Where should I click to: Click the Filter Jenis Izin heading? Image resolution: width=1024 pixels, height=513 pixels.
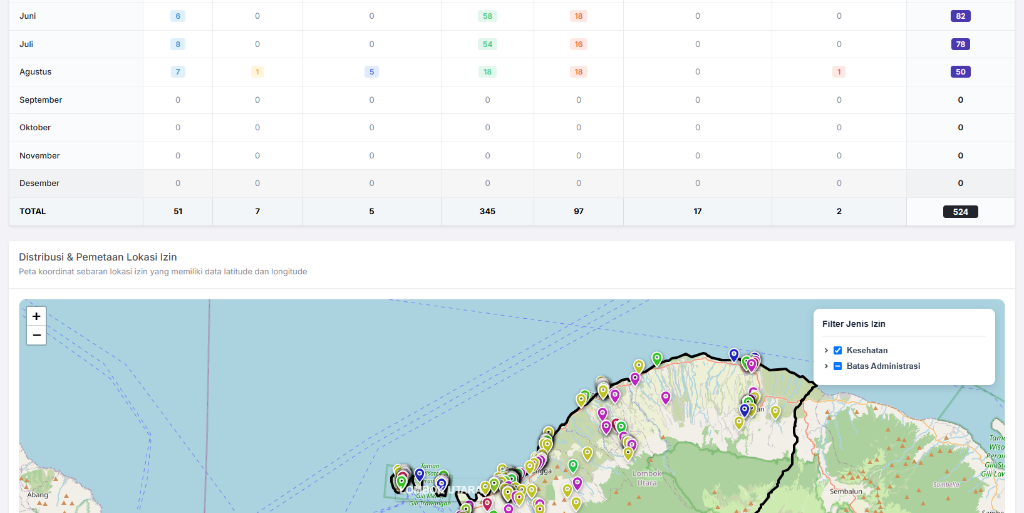(854, 324)
